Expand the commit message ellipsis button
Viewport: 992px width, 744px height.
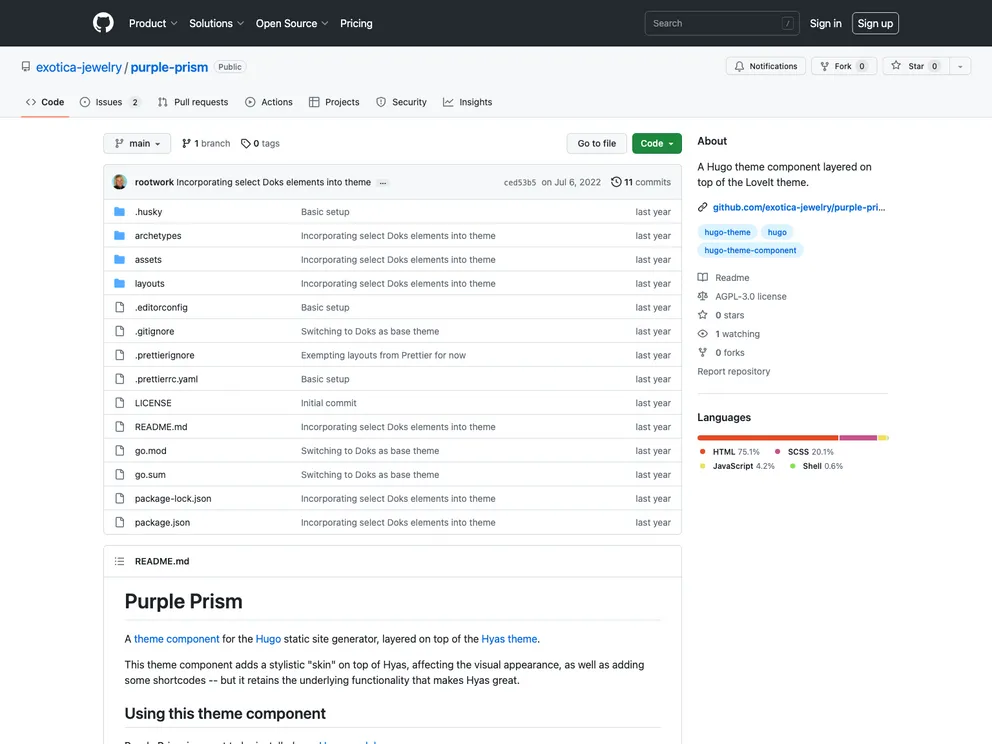383,183
